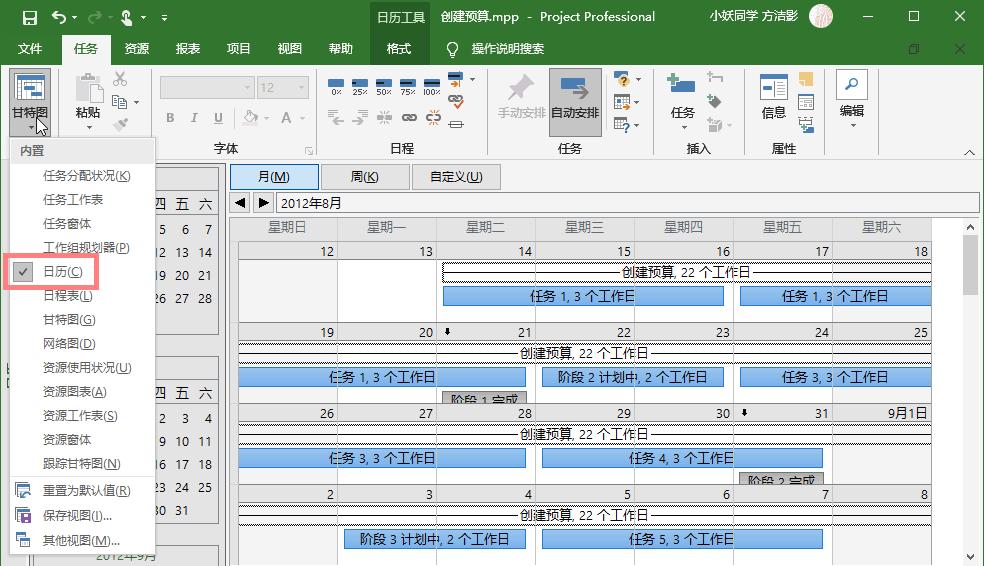Click the 50% complete progress icon
984x566 pixels.
(x=384, y=86)
